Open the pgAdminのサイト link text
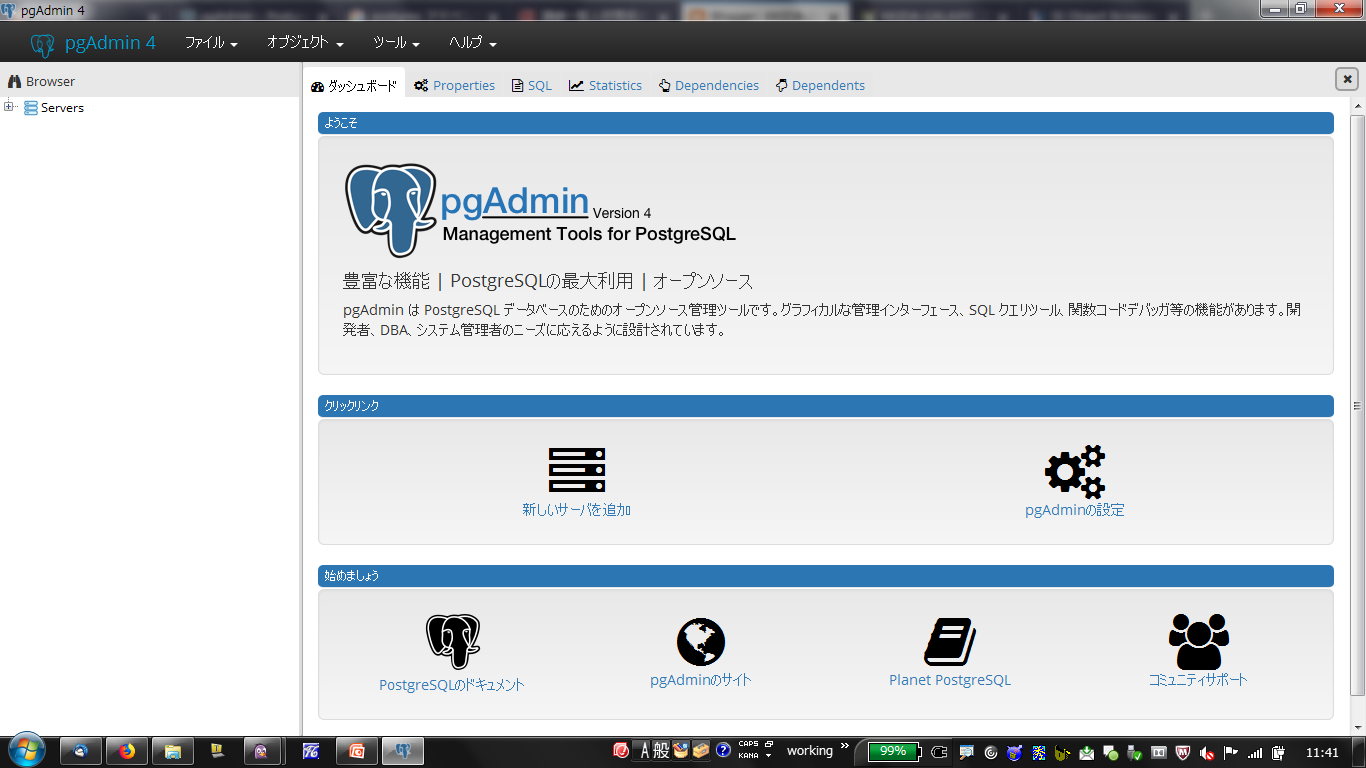This screenshot has height=768, width=1366. pyautogui.click(x=700, y=680)
